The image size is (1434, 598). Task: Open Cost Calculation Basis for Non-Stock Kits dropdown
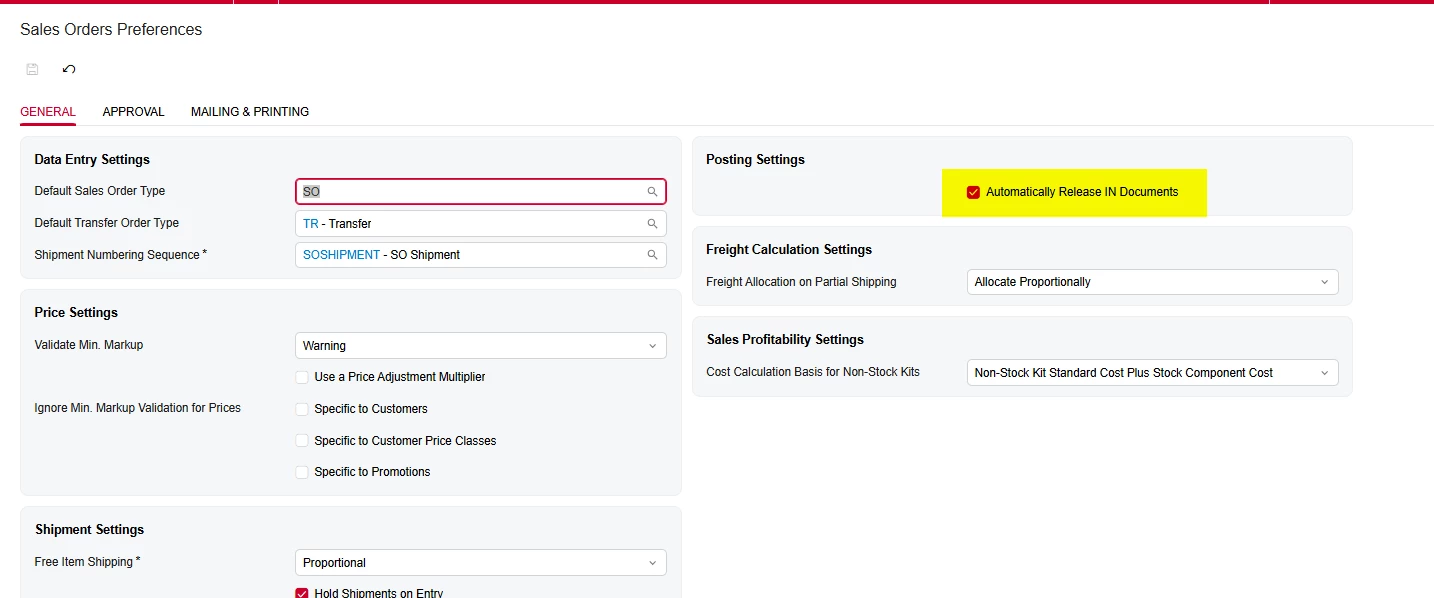click(x=1153, y=373)
